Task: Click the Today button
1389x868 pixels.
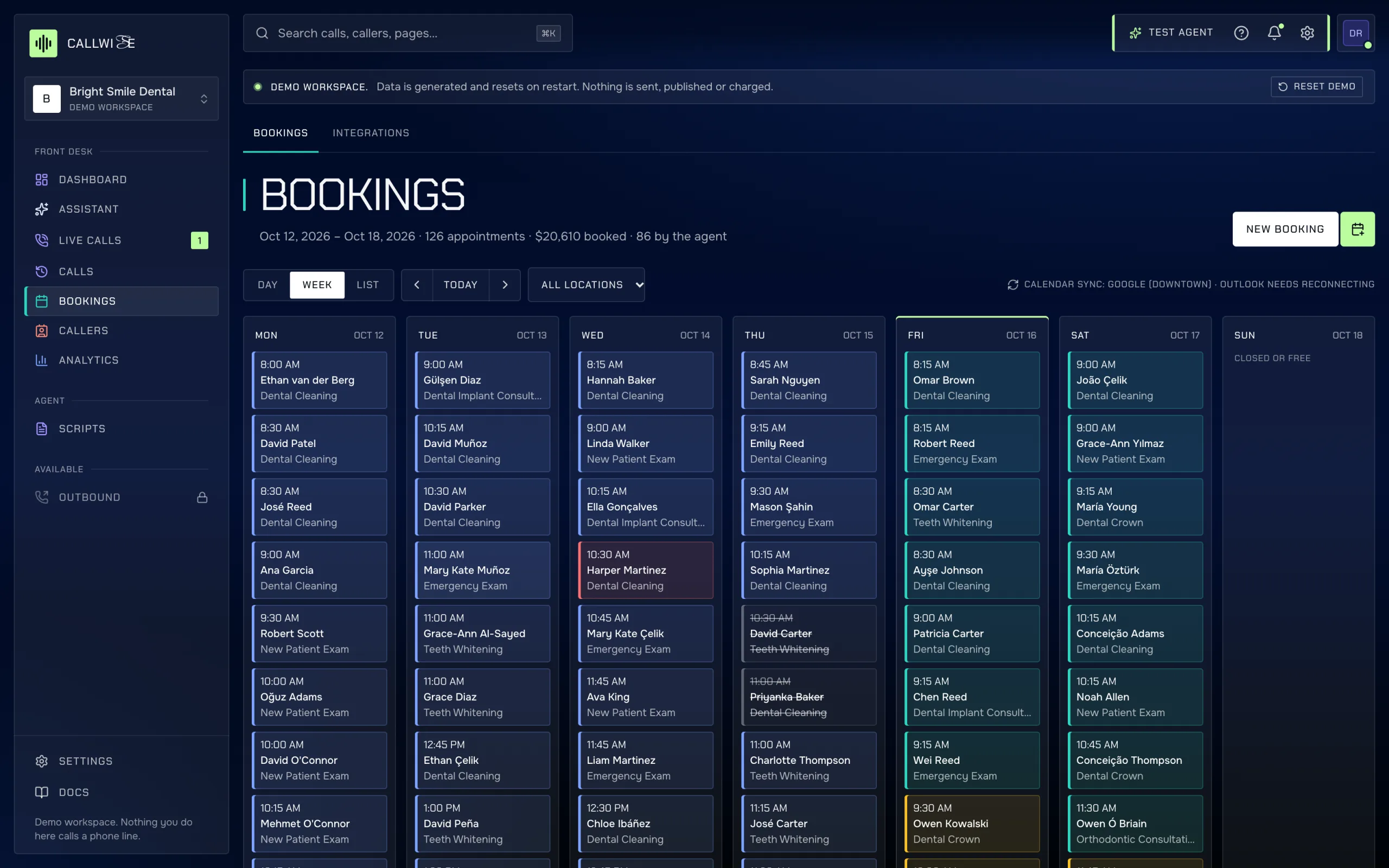Action: (x=460, y=285)
